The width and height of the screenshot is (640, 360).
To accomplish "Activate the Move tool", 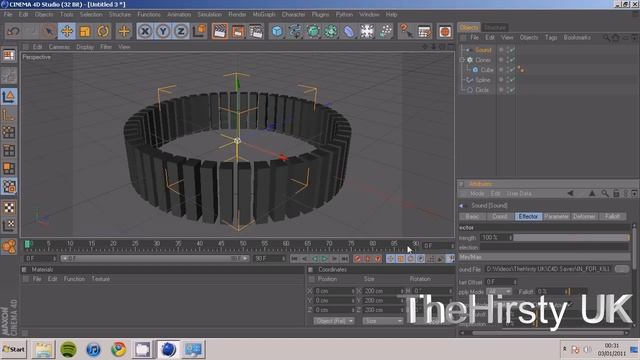I will tap(67, 31).
